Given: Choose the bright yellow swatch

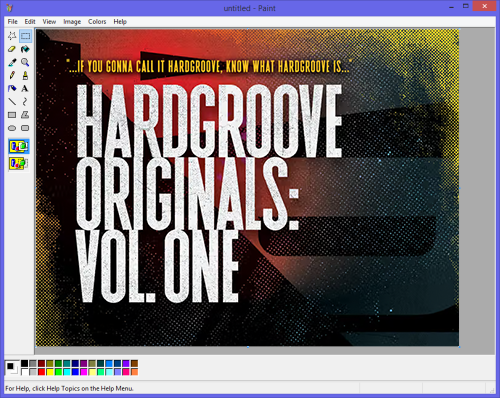Looking at the screenshot, I should tap(50, 372).
